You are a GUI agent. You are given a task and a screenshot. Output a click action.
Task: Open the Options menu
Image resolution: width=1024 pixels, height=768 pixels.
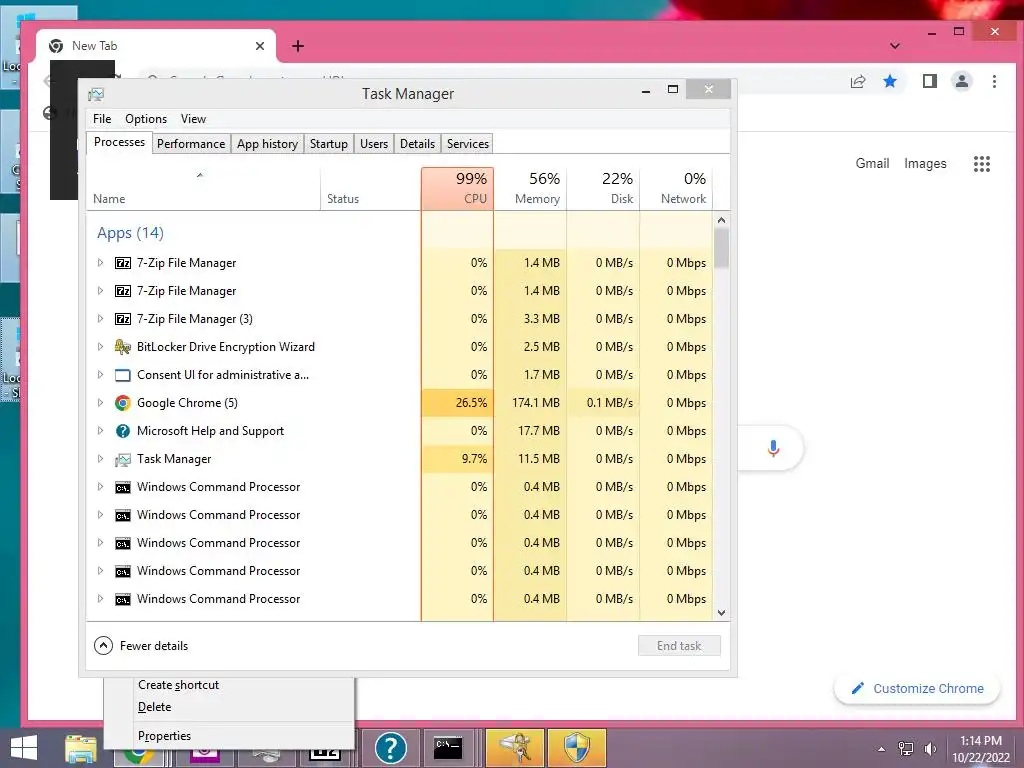[146, 119]
